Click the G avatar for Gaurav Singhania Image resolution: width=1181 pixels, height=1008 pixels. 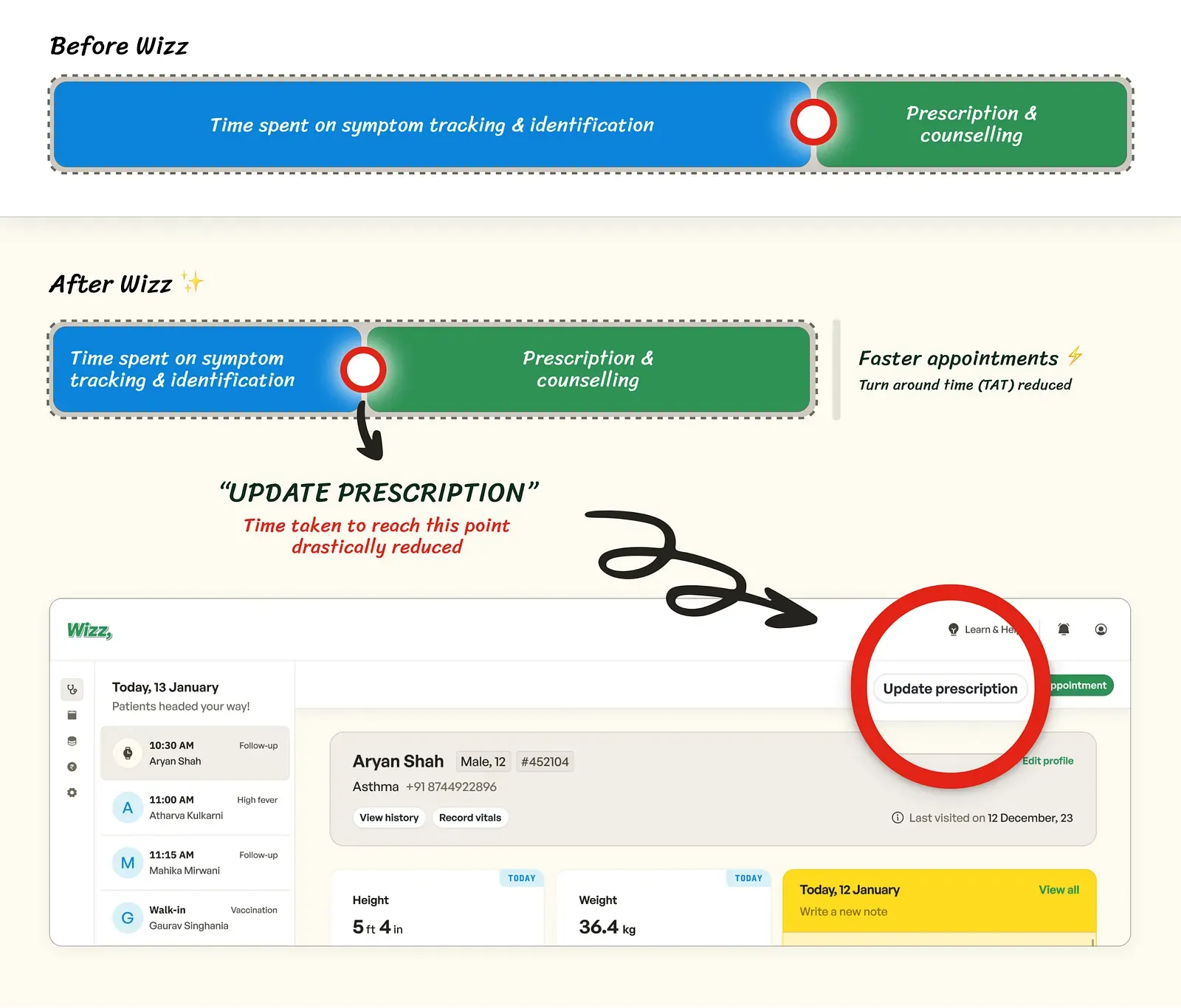[128, 918]
